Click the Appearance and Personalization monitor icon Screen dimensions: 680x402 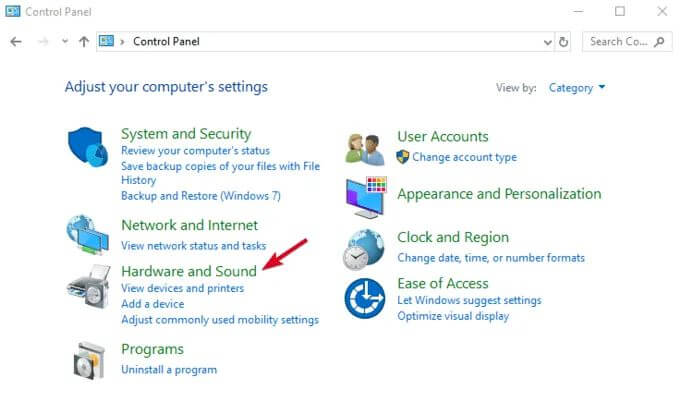click(366, 197)
